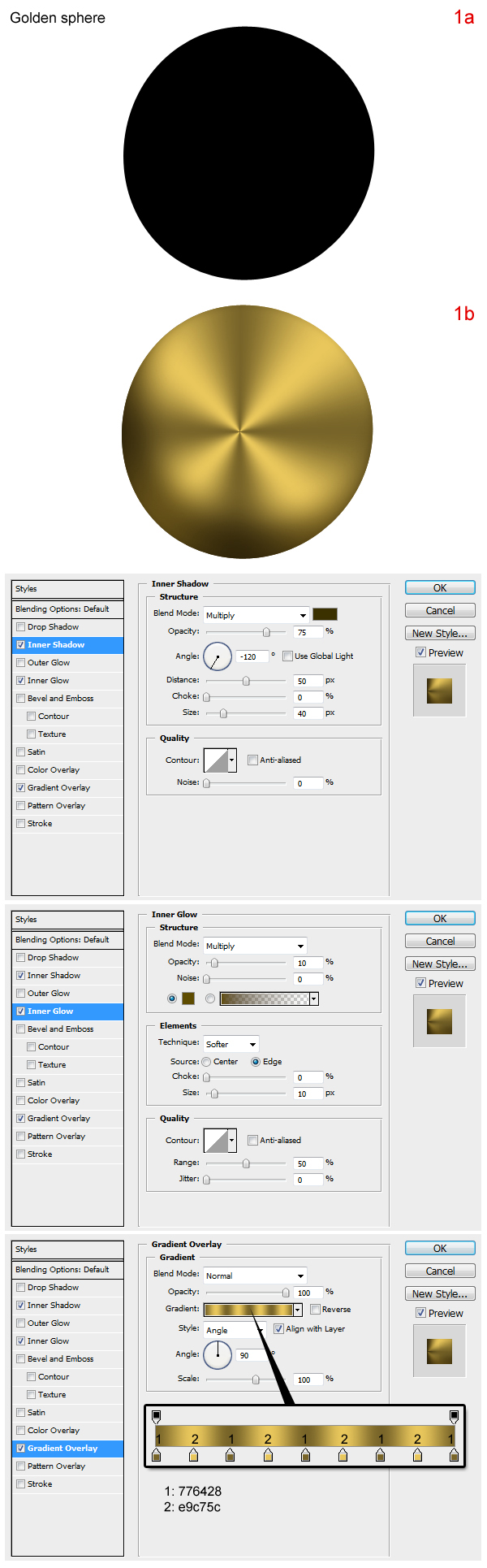
Task: Click Inner Shadow contour curve thumbnail
Action: pyautogui.click(x=216, y=760)
